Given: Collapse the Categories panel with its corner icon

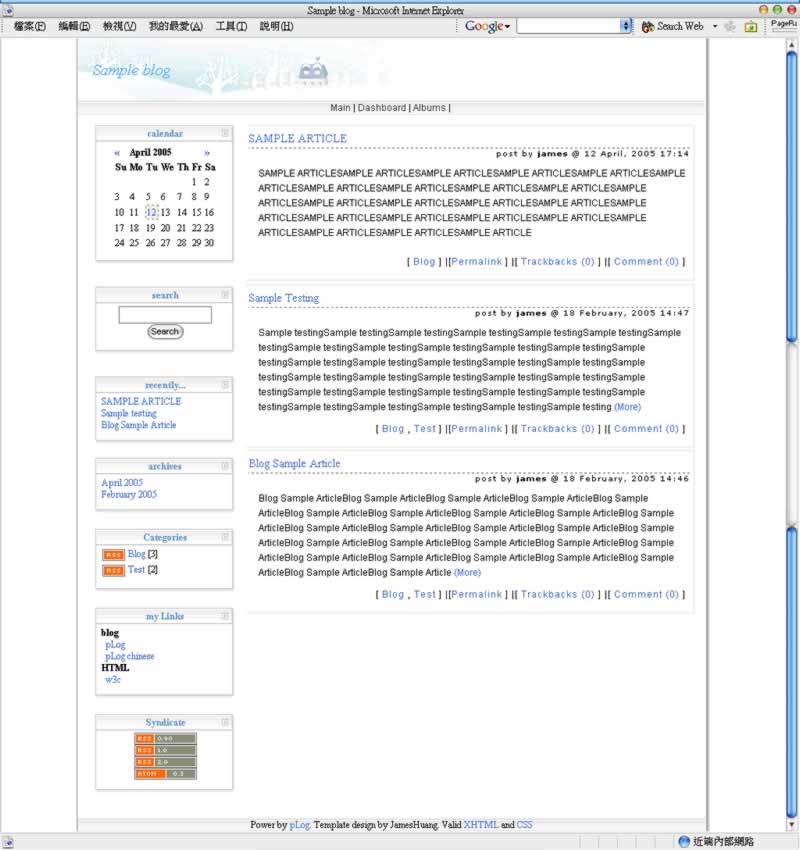Looking at the screenshot, I should (225, 537).
